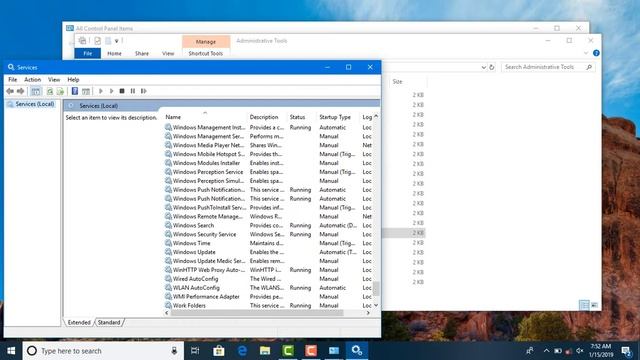Select WMI Performance Adapter service
Image resolution: width=640 pixels, height=360 pixels.
click(269, 297)
